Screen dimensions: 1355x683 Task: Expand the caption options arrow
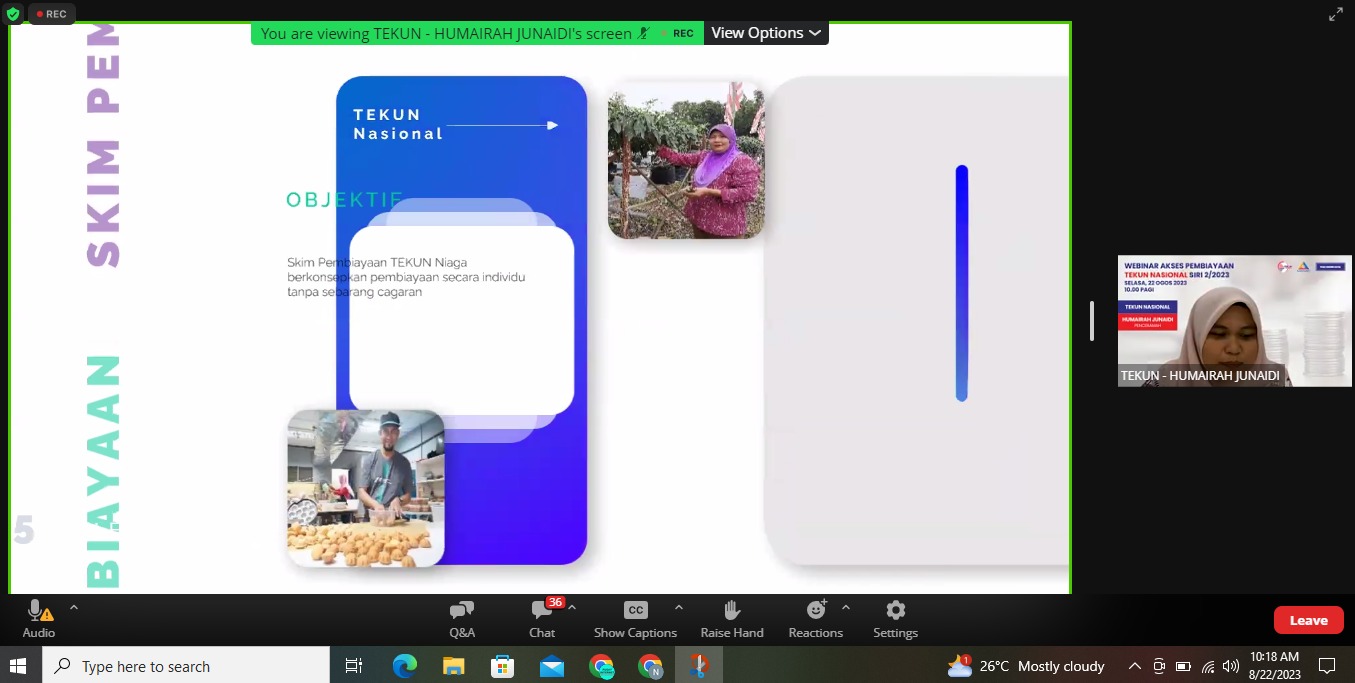click(679, 607)
